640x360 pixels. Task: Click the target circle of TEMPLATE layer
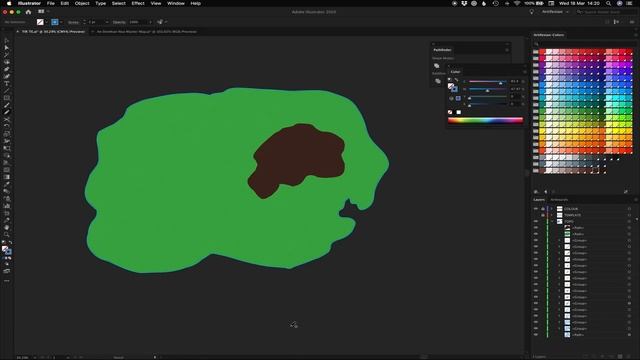click(629, 215)
